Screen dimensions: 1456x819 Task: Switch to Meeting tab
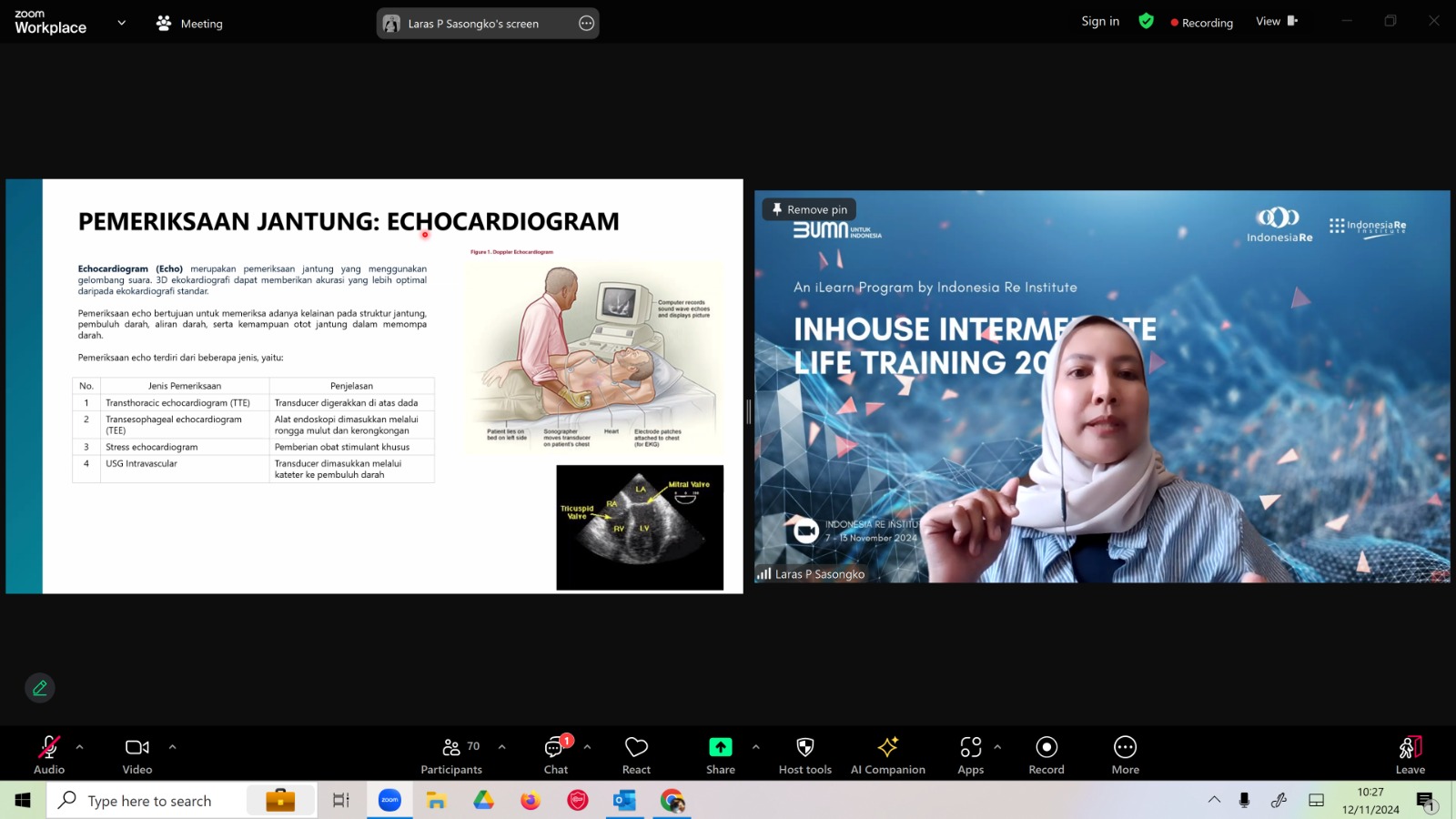(190, 24)
